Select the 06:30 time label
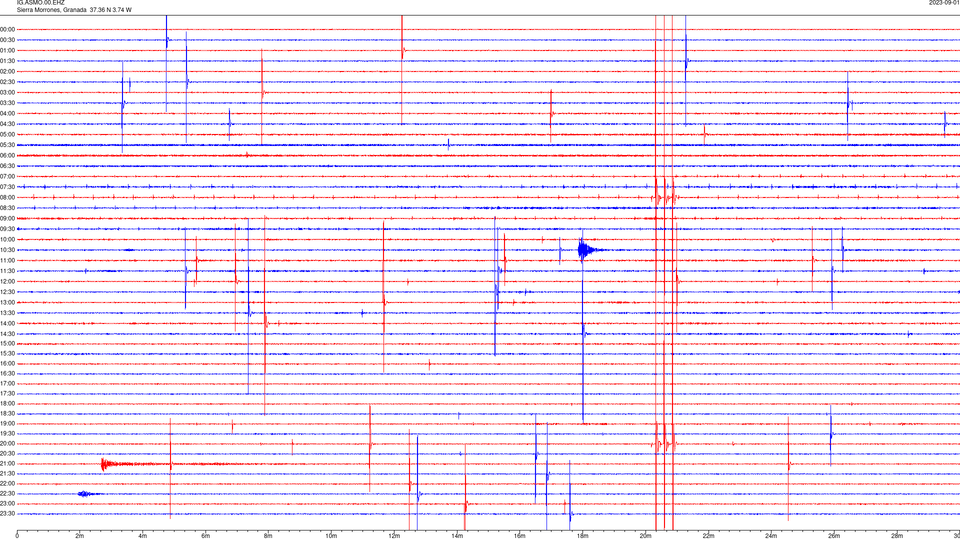Image resolution: width=960 pixels, height=540 pixels. 8,166
